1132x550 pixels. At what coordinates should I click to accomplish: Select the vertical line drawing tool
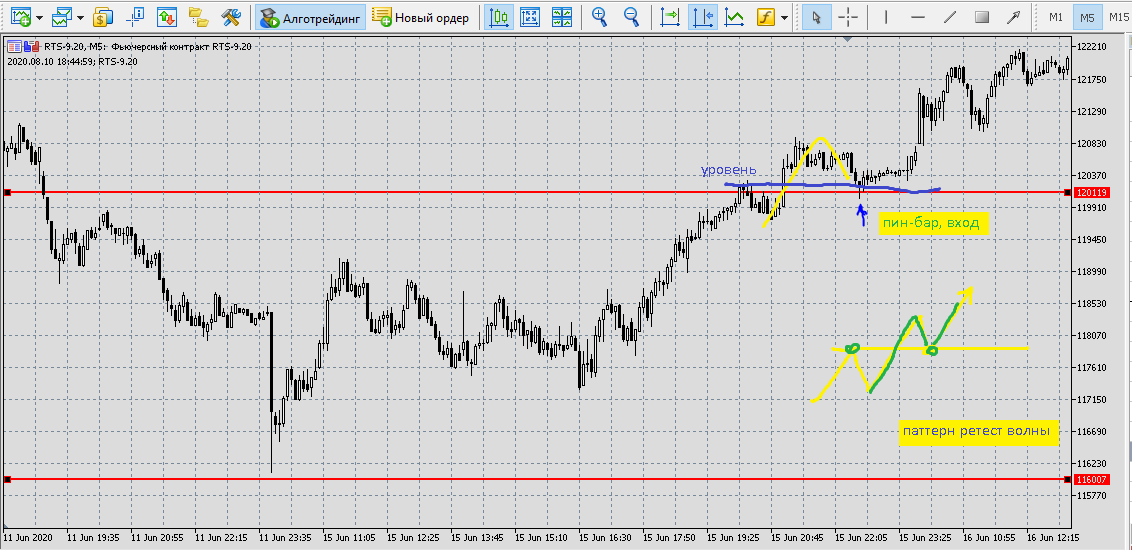pyautogui.click(x=887, y=17)
